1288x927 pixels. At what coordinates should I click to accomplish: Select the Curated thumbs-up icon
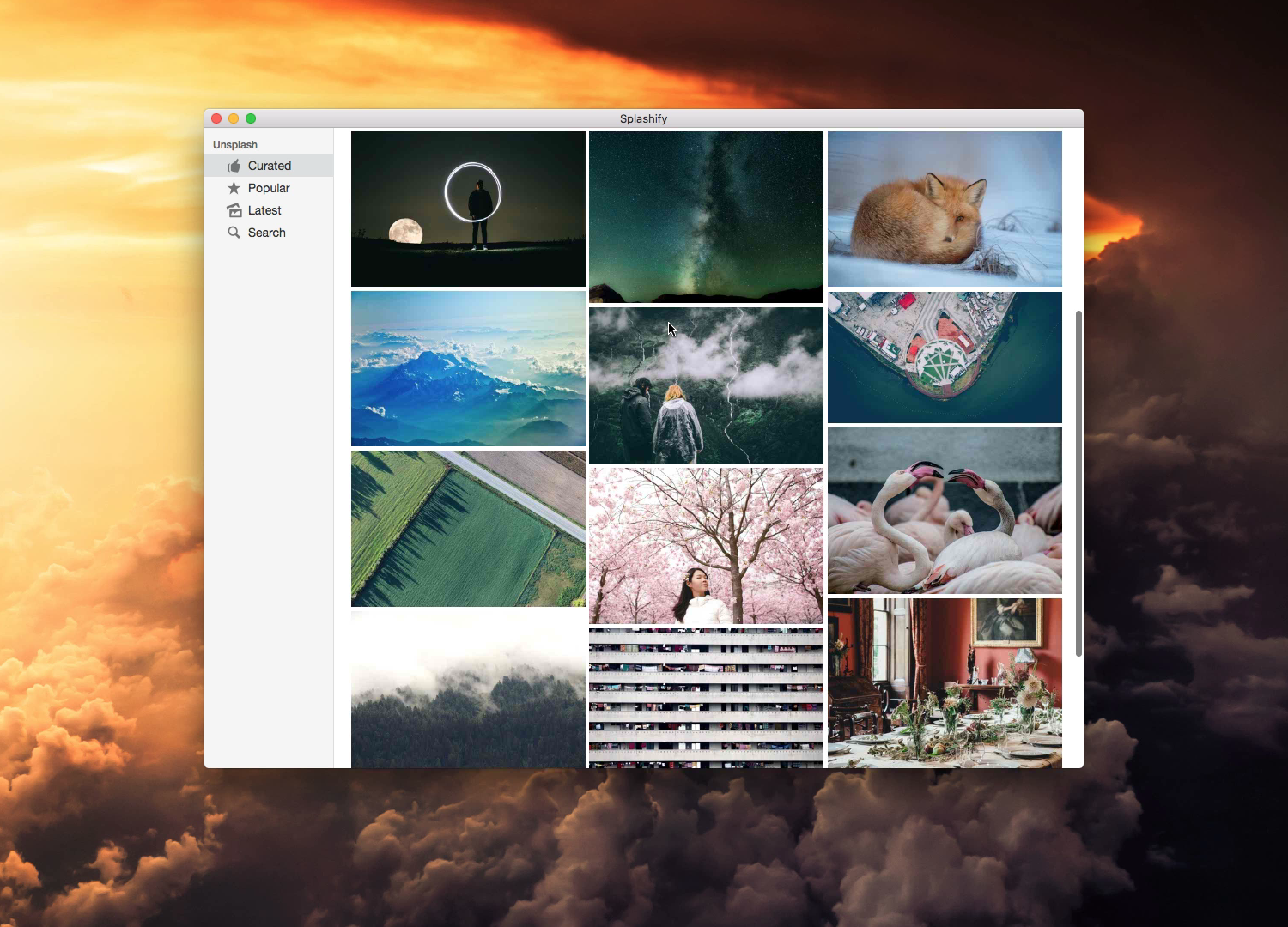pyautogui.click(x=234, y=166)
